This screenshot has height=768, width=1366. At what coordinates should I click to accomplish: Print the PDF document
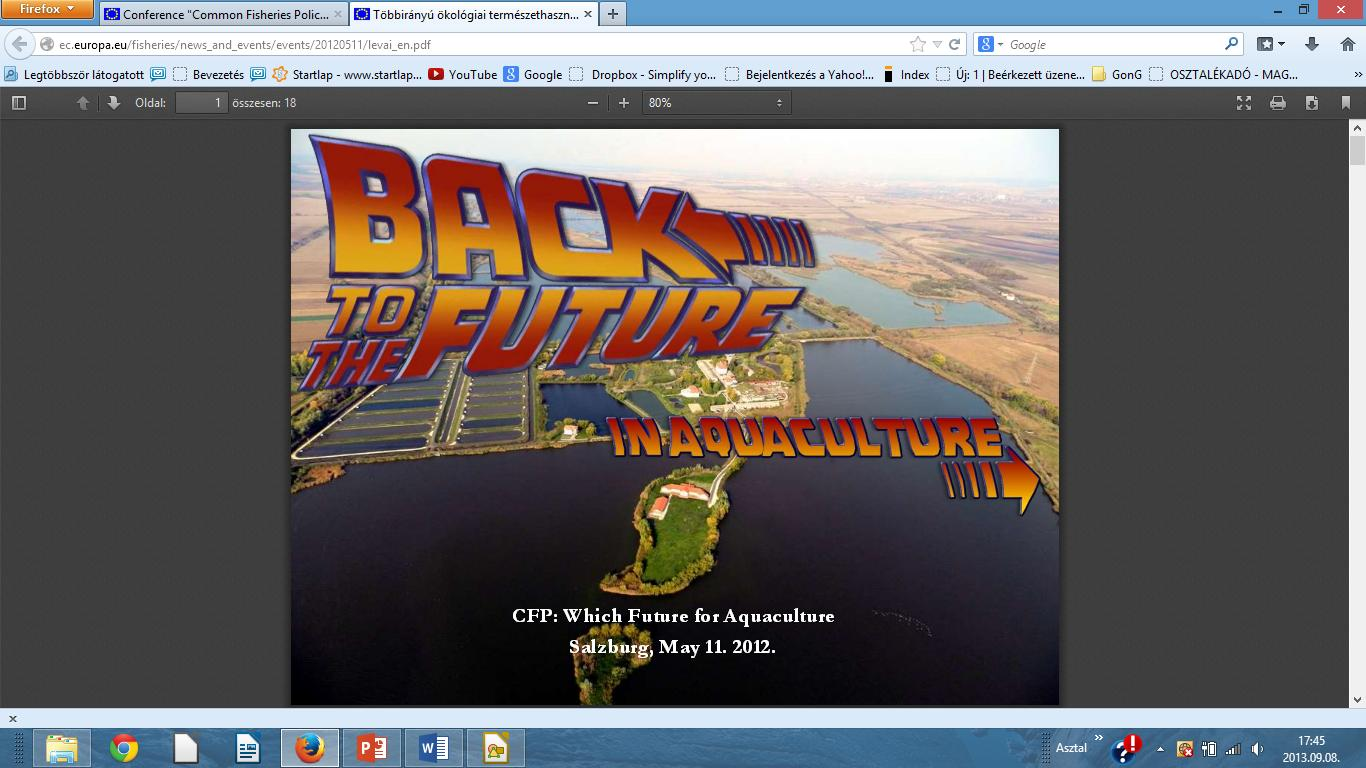click(1277, 103)
